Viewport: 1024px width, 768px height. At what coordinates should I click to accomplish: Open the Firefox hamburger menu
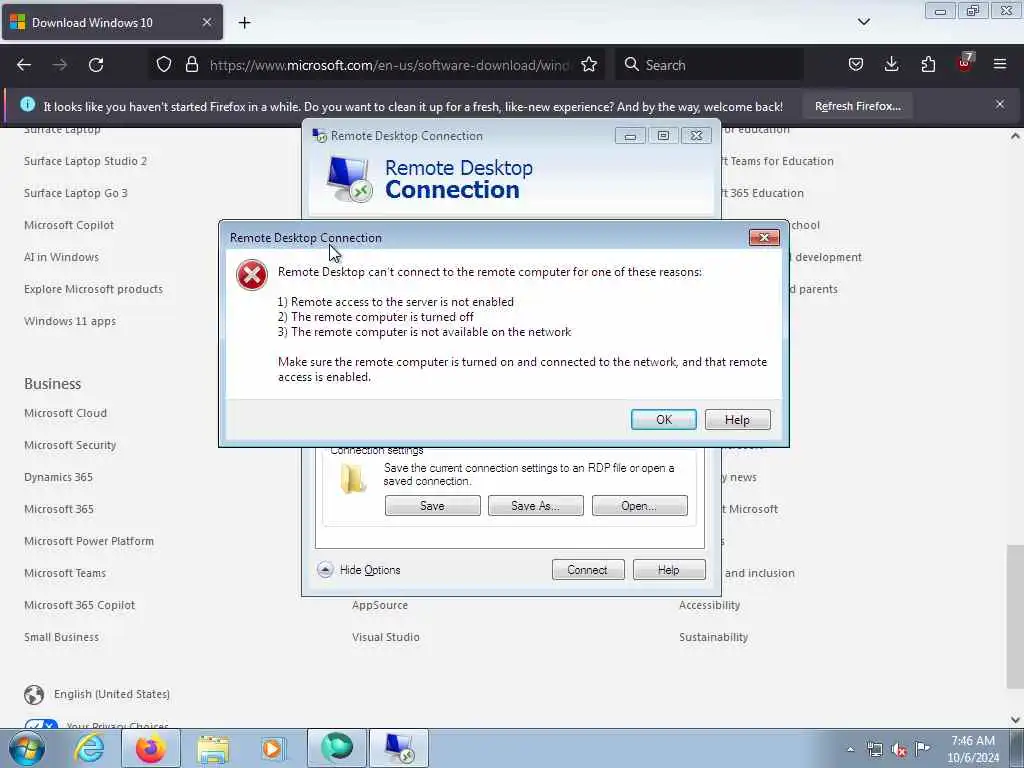pyautogui.click(x=1000, y=65)
